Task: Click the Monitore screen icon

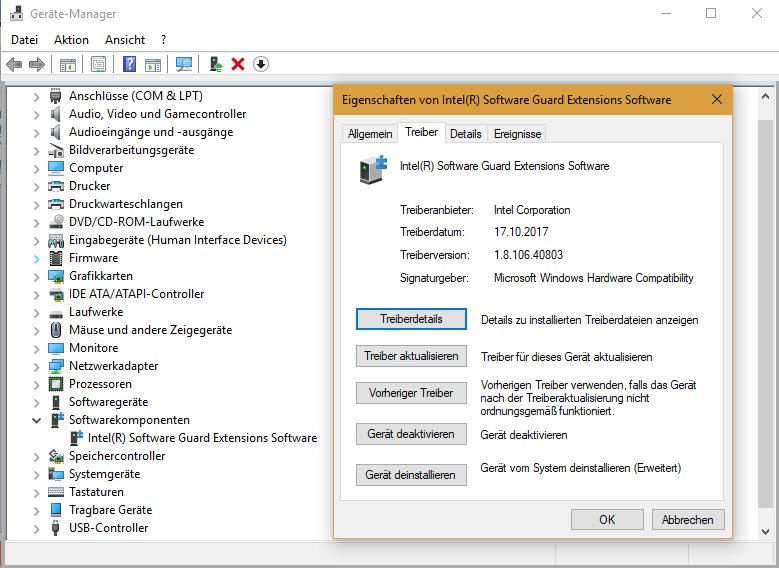Action: (56, 348)
